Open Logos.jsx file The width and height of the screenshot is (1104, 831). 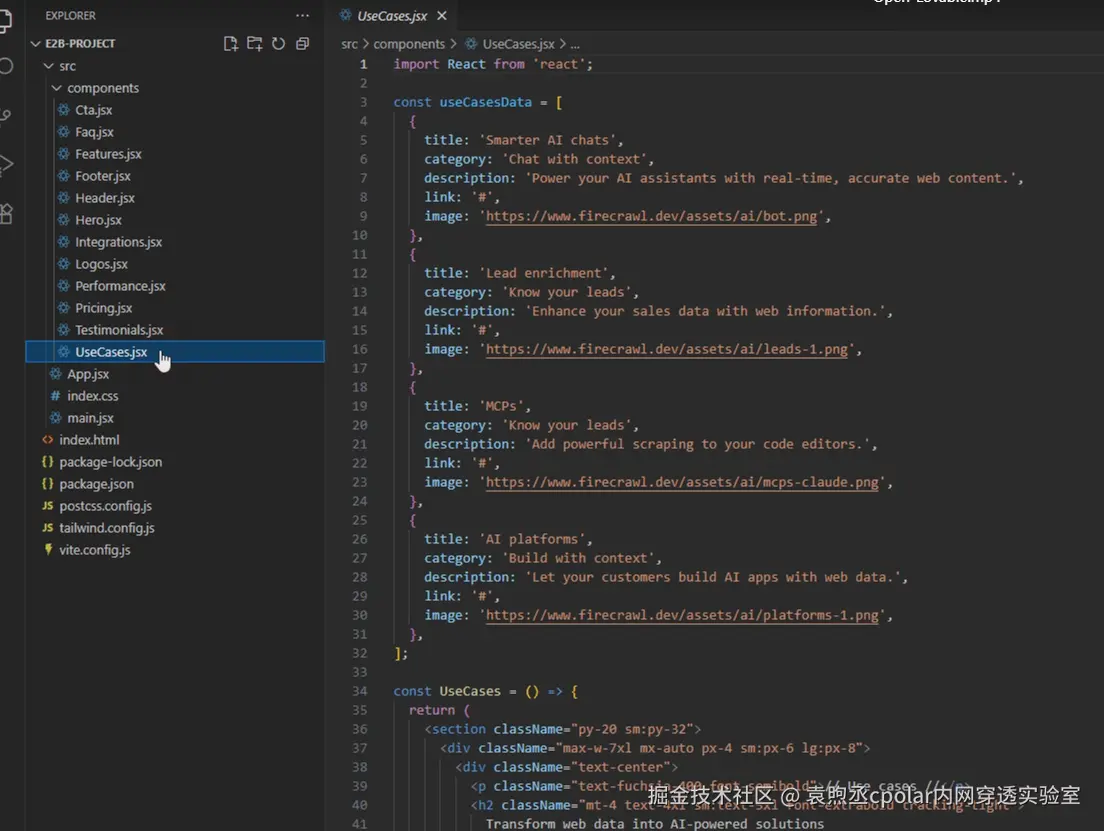tap(101, 264)
